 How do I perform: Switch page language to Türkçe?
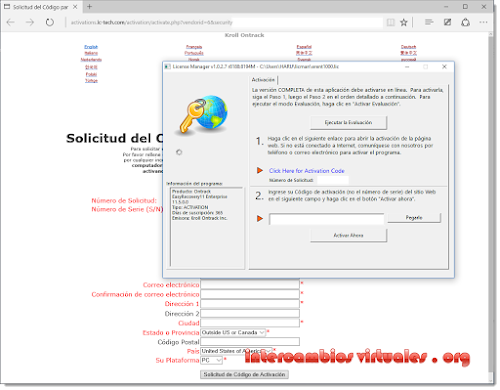[91, 81]
